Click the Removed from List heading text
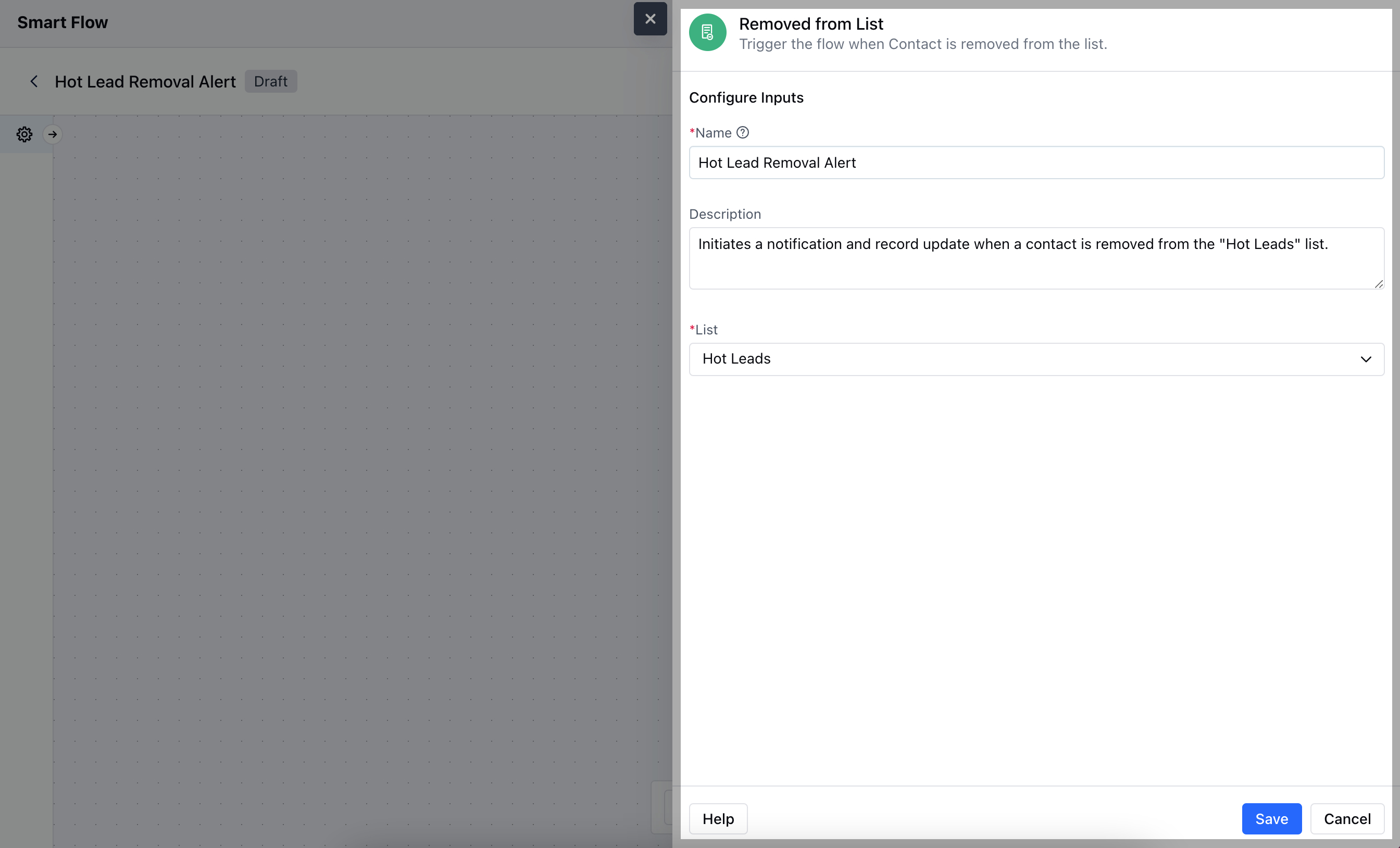The image size is (1400, 848). tap(811, 24)
